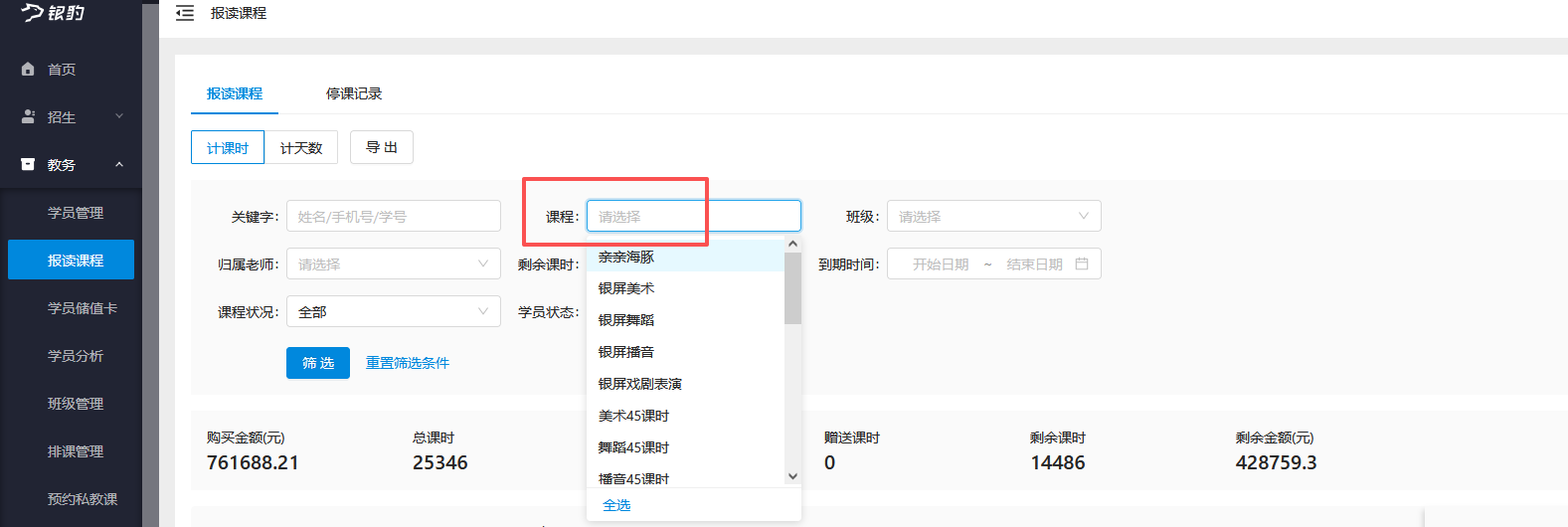Click the 教务 archive icon
The width and height of the screenshot is (1568, 527).
(28, 164)
